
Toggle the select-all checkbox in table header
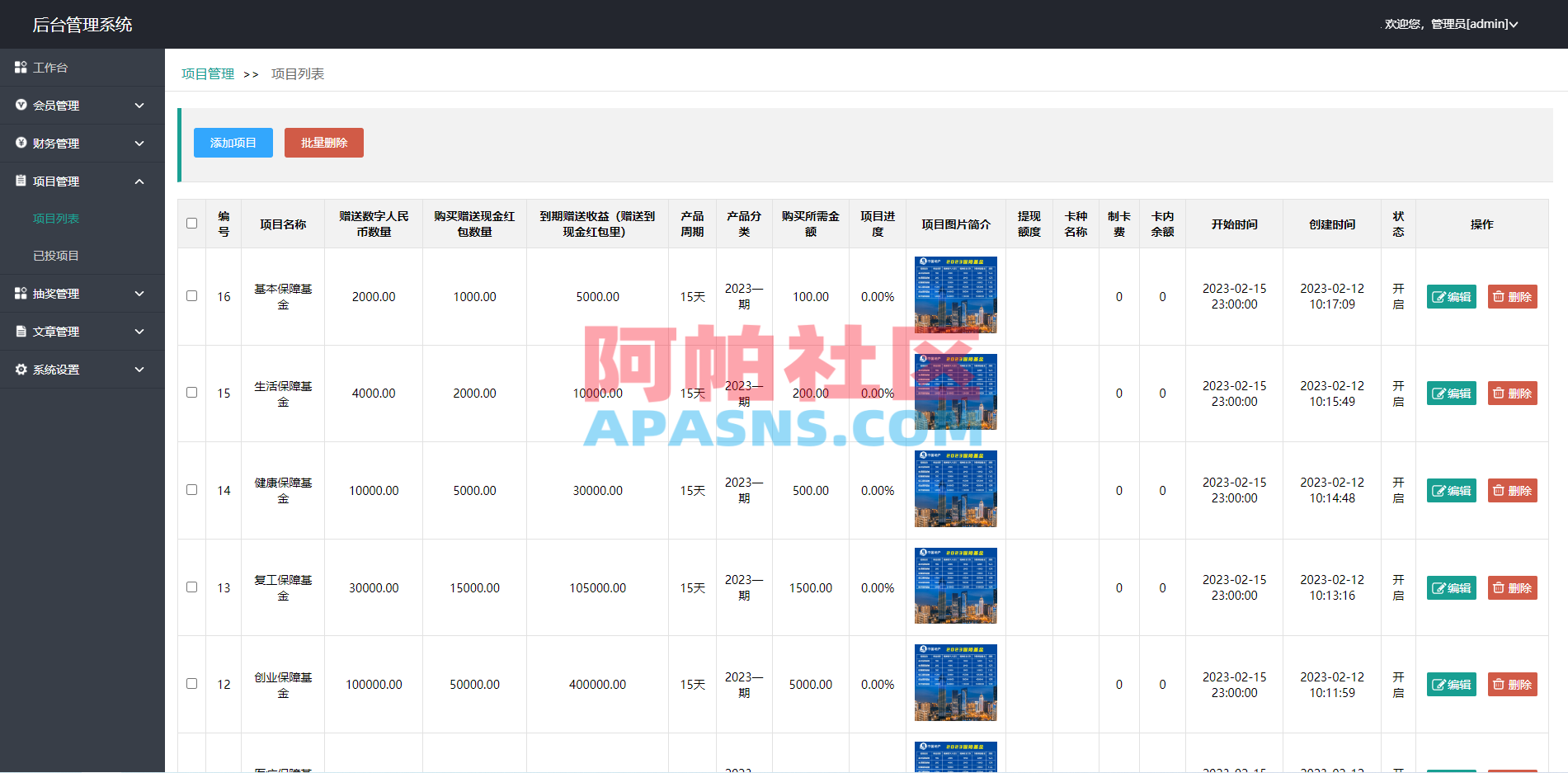pyautogui.click(x=191, y=223)
